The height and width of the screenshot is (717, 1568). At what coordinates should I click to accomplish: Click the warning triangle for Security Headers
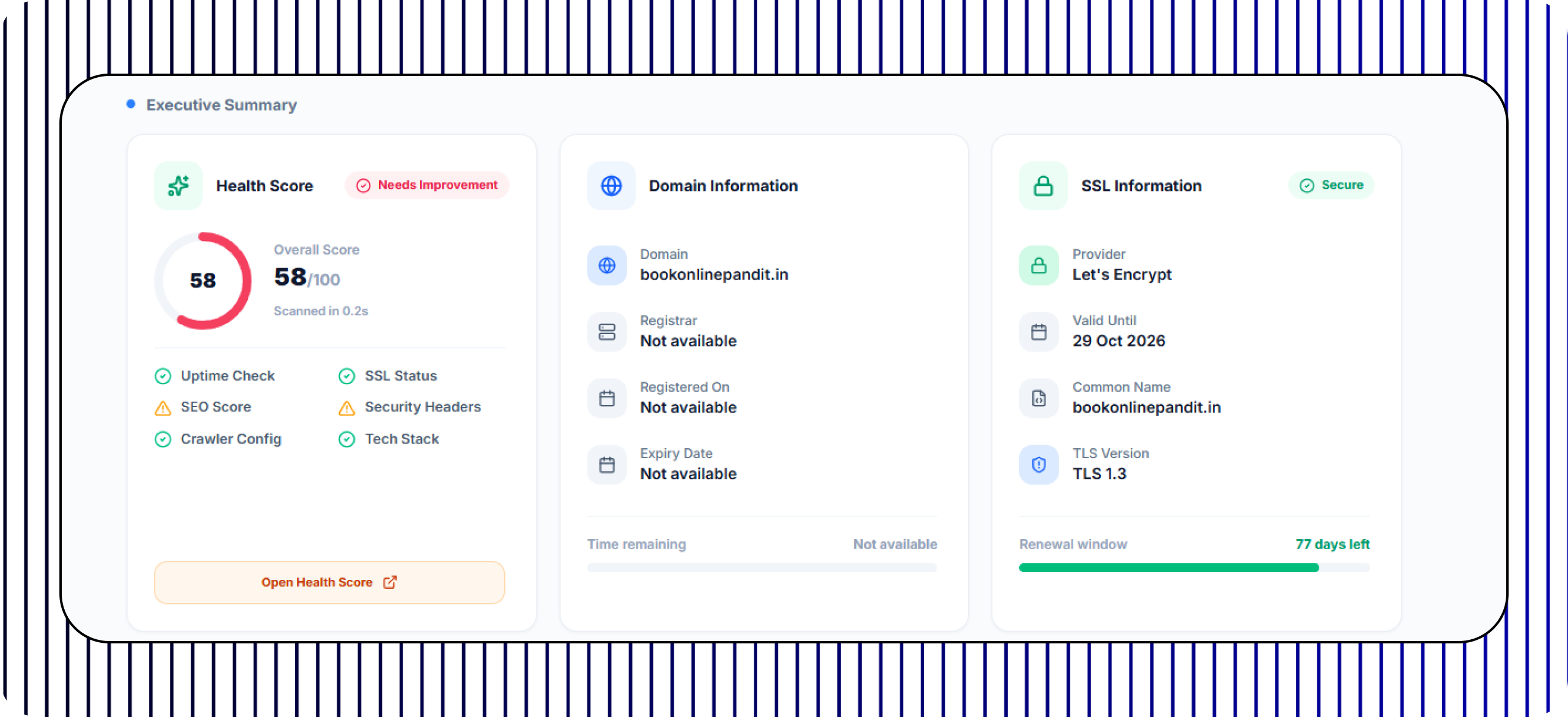coord(347,408)
